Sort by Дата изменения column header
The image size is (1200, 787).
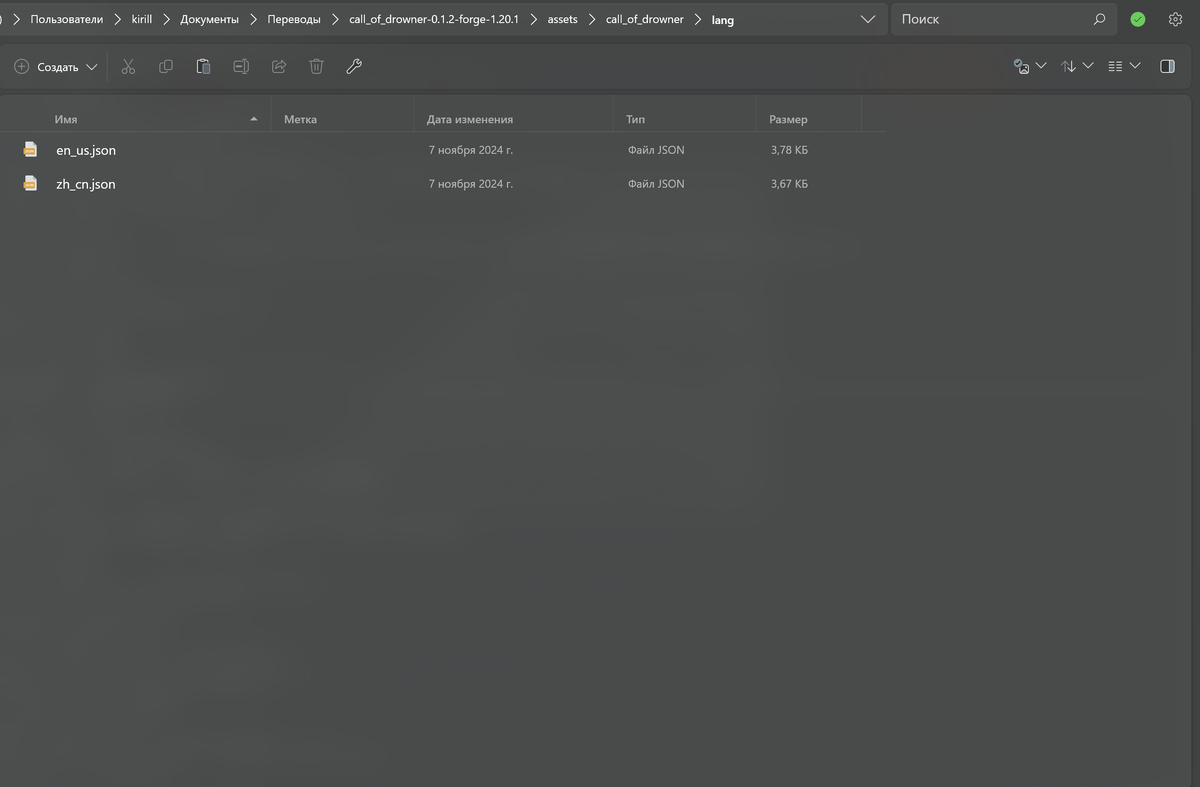(x=470, y=119)
